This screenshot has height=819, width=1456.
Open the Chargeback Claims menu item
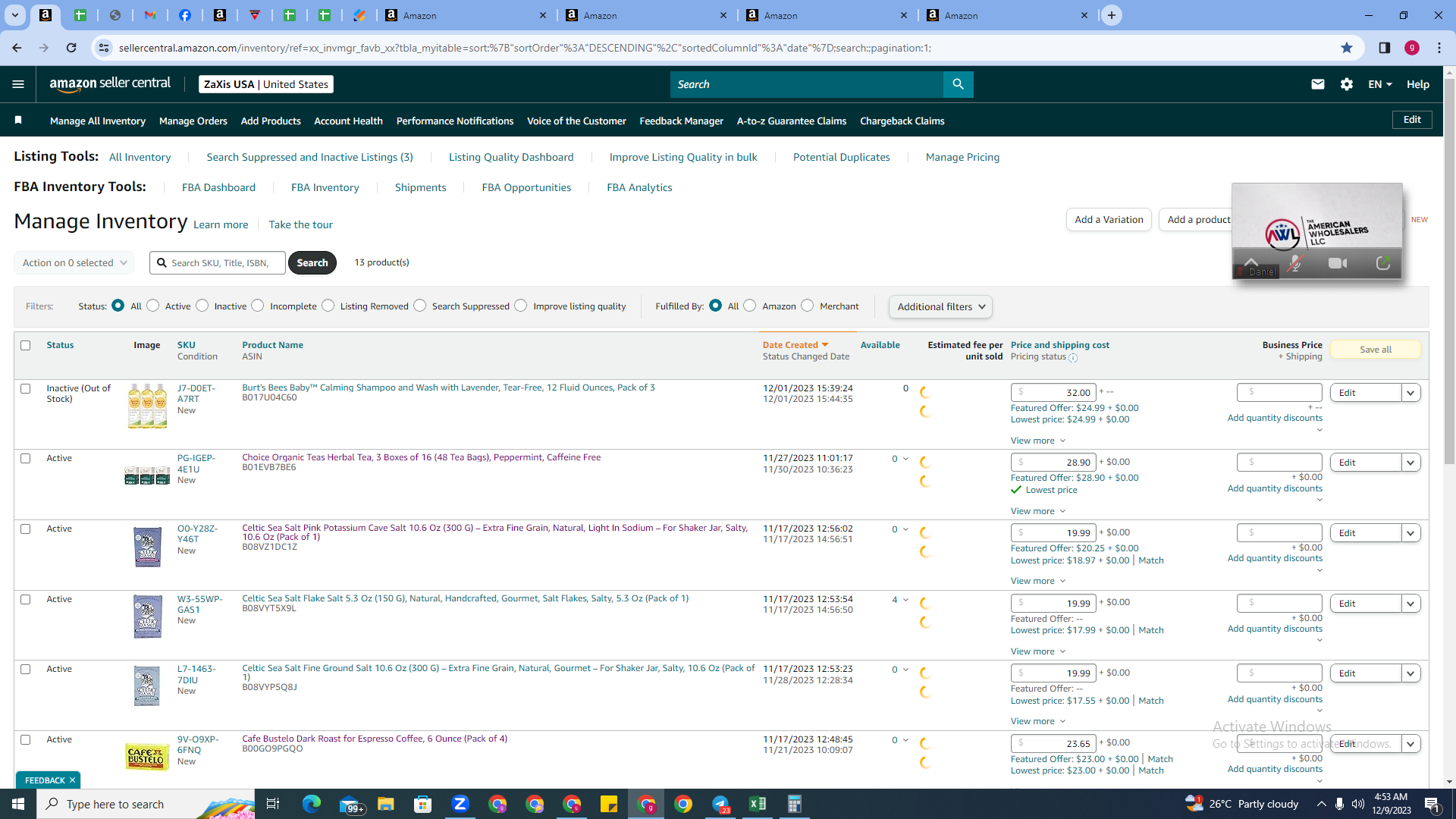902,121
